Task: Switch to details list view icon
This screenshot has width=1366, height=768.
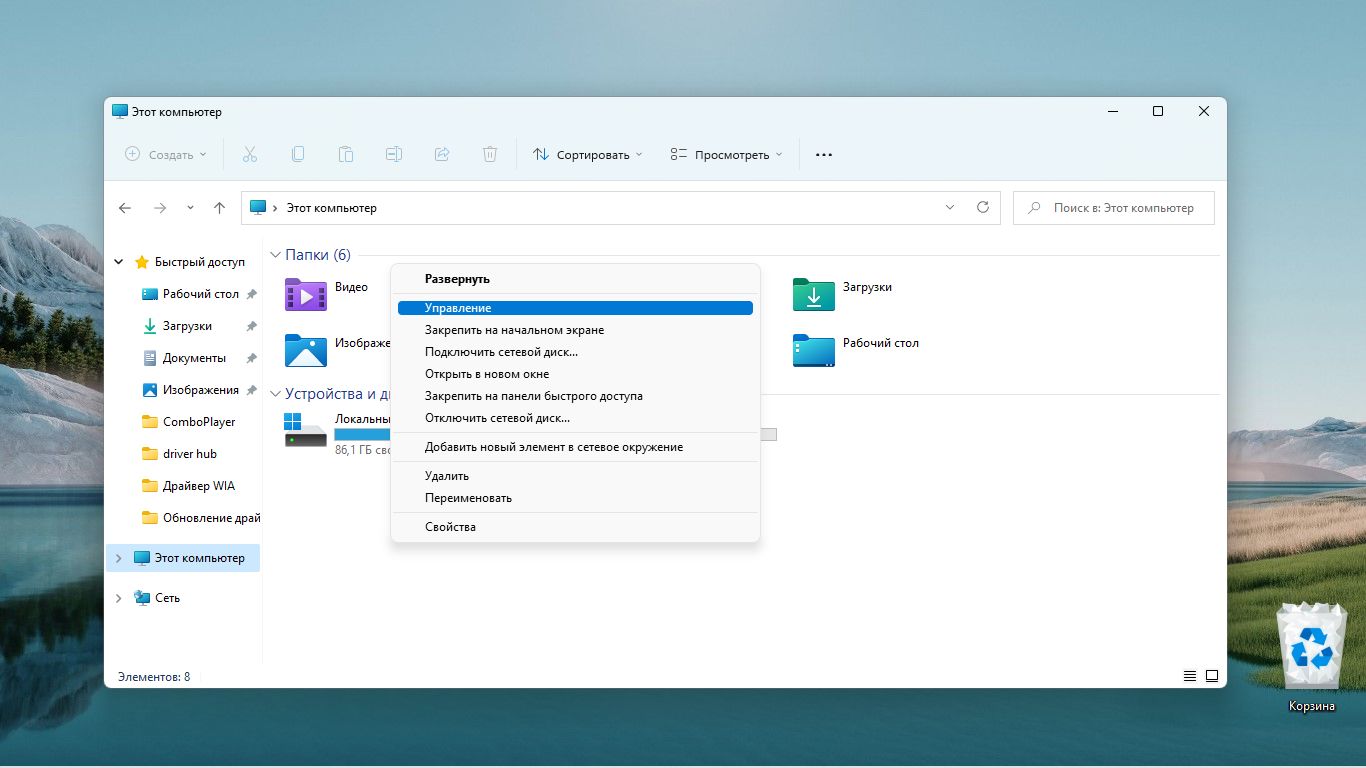Action: click(x=1190, y=676)
